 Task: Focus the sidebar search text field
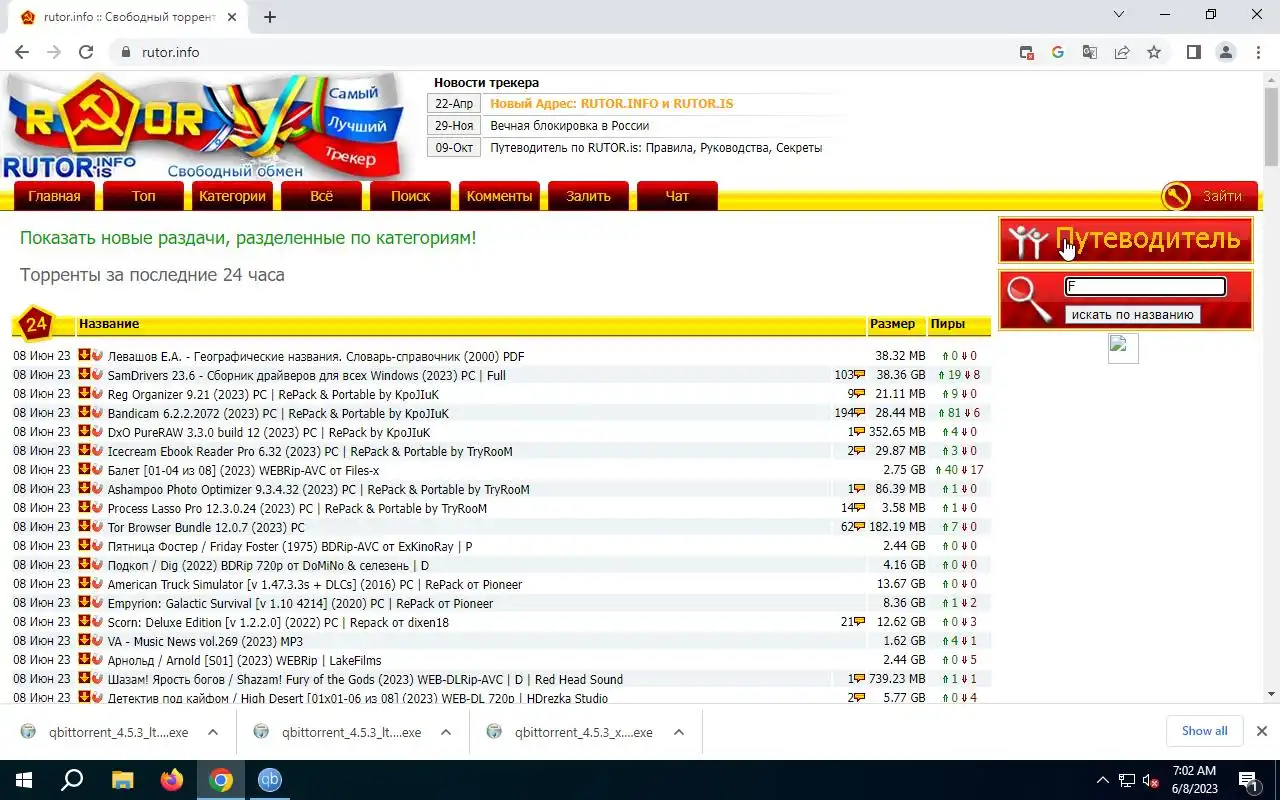coord(1145,287)
